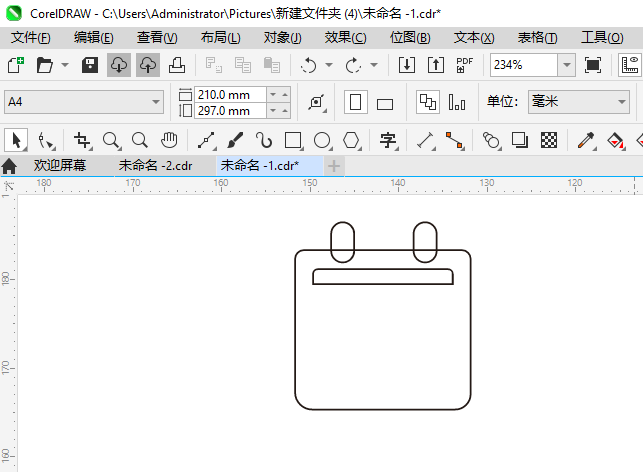This screenshot has height=472, width=643.
Task: Click the Redo arrow icon
Action: (x=353, y=65)
